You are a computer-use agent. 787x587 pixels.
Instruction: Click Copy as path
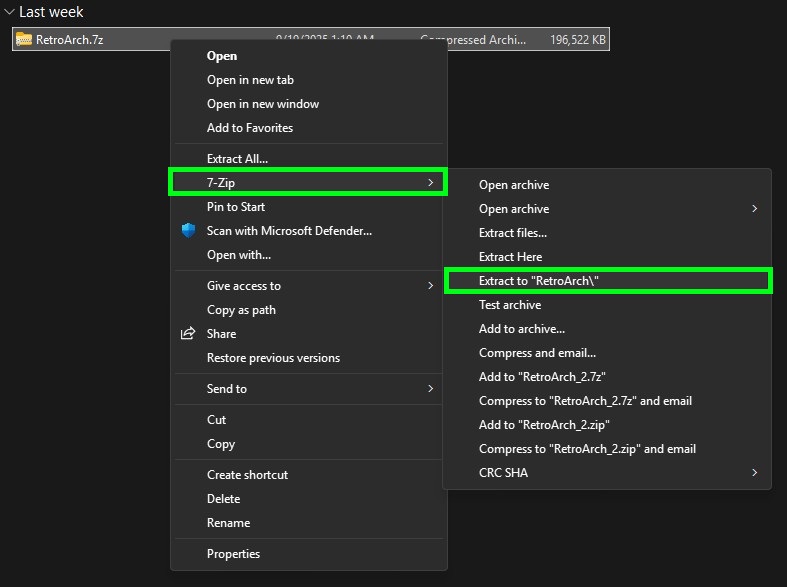click(241, 310)
